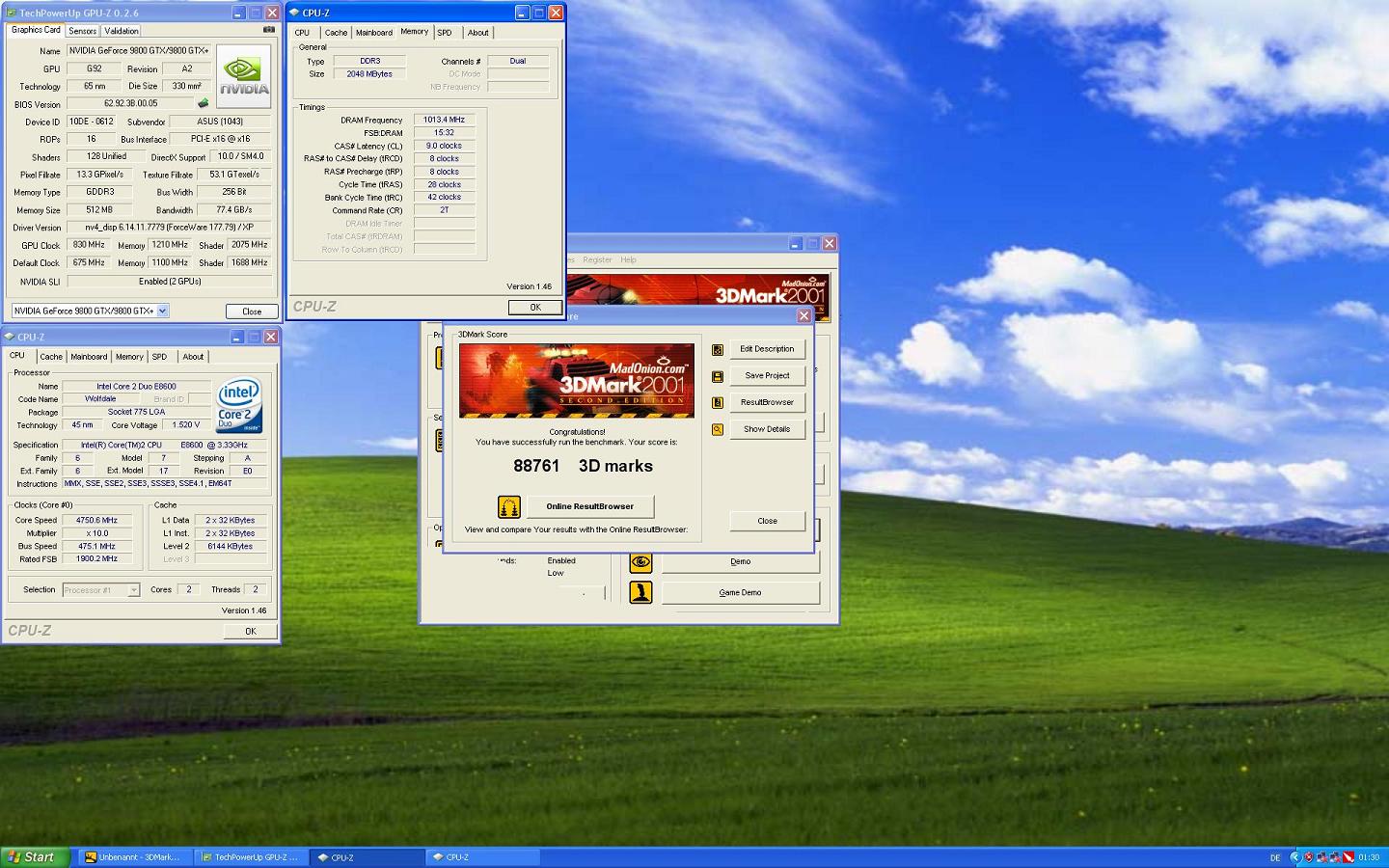
Task: Click the BIOS Version value 62.92.3B.00.05
Action: [x=131, y=103]
